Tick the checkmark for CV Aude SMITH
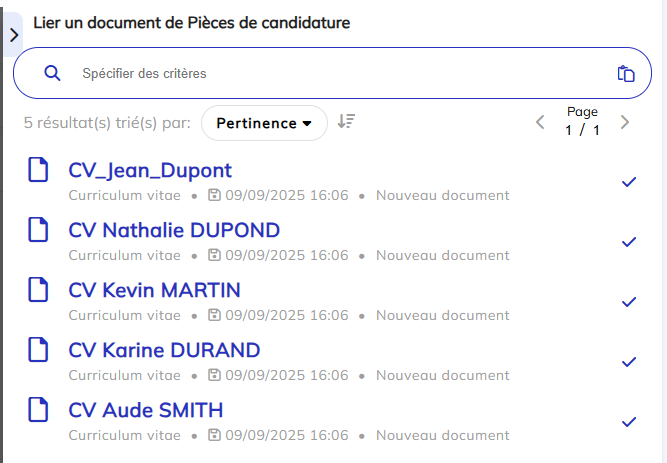Viewport: 667px width, 463px height. (629, 422)
